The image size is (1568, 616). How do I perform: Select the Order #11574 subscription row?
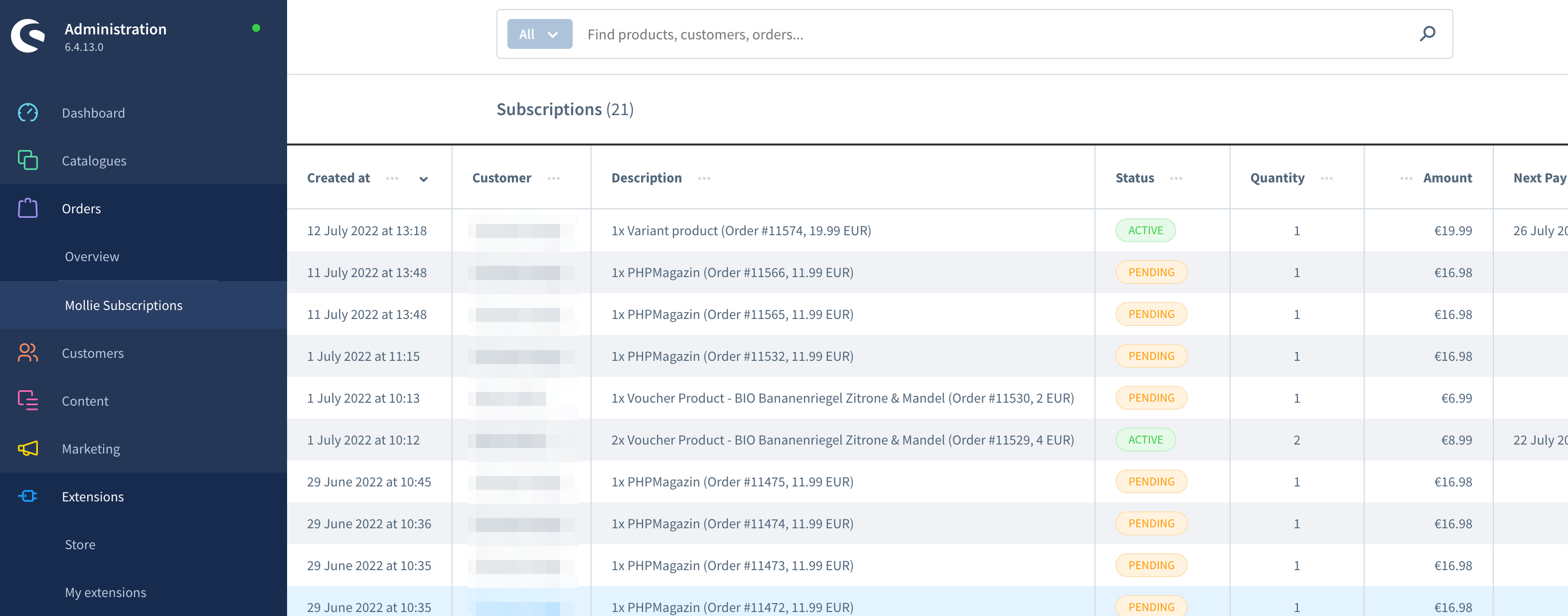[x=741, y=231]
